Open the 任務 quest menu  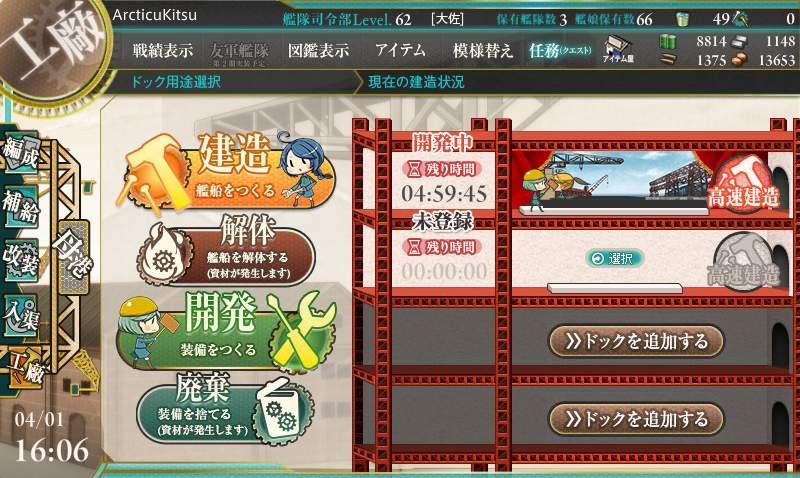[560, 50]
